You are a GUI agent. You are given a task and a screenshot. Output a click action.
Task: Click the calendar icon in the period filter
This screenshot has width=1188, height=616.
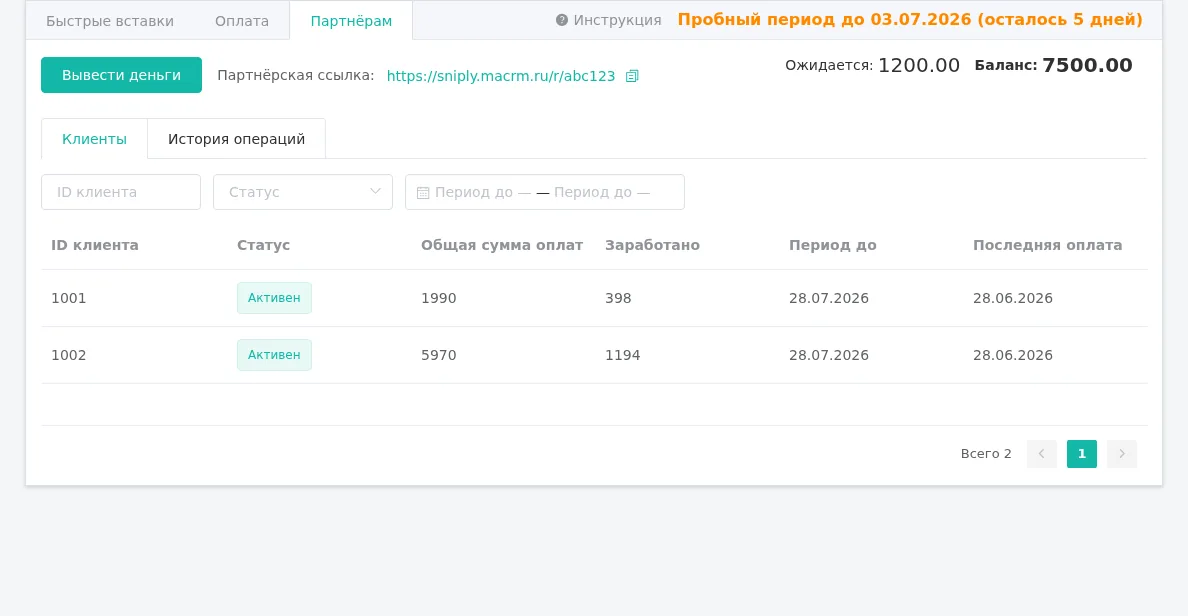[x=423, y=192]
